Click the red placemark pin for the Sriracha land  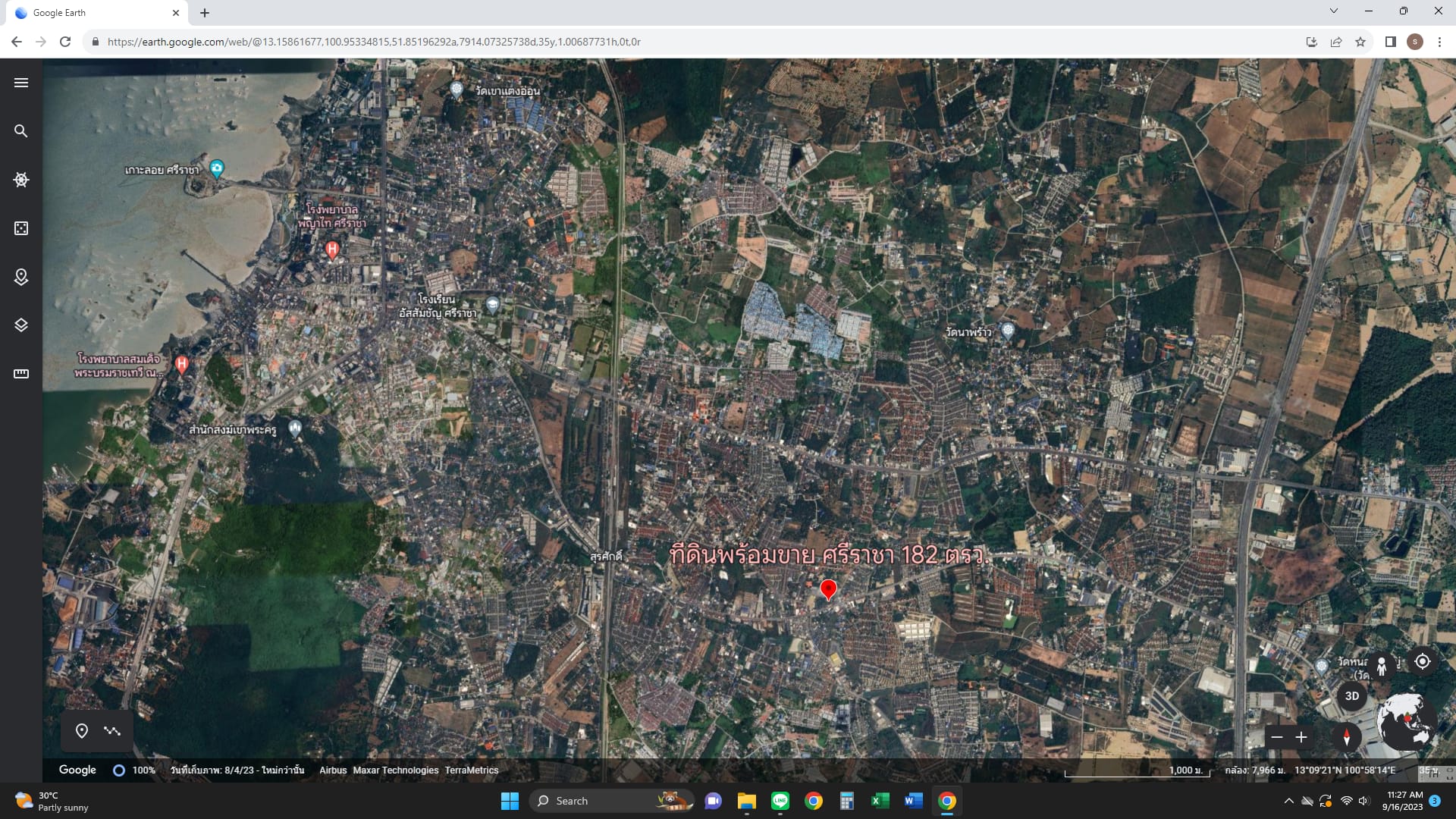pos(828,589)
